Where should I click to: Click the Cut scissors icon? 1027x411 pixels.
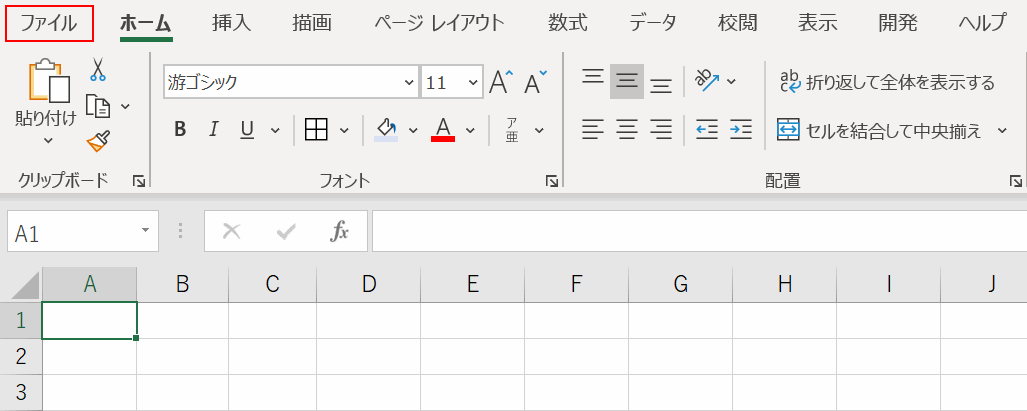point(98,69)
